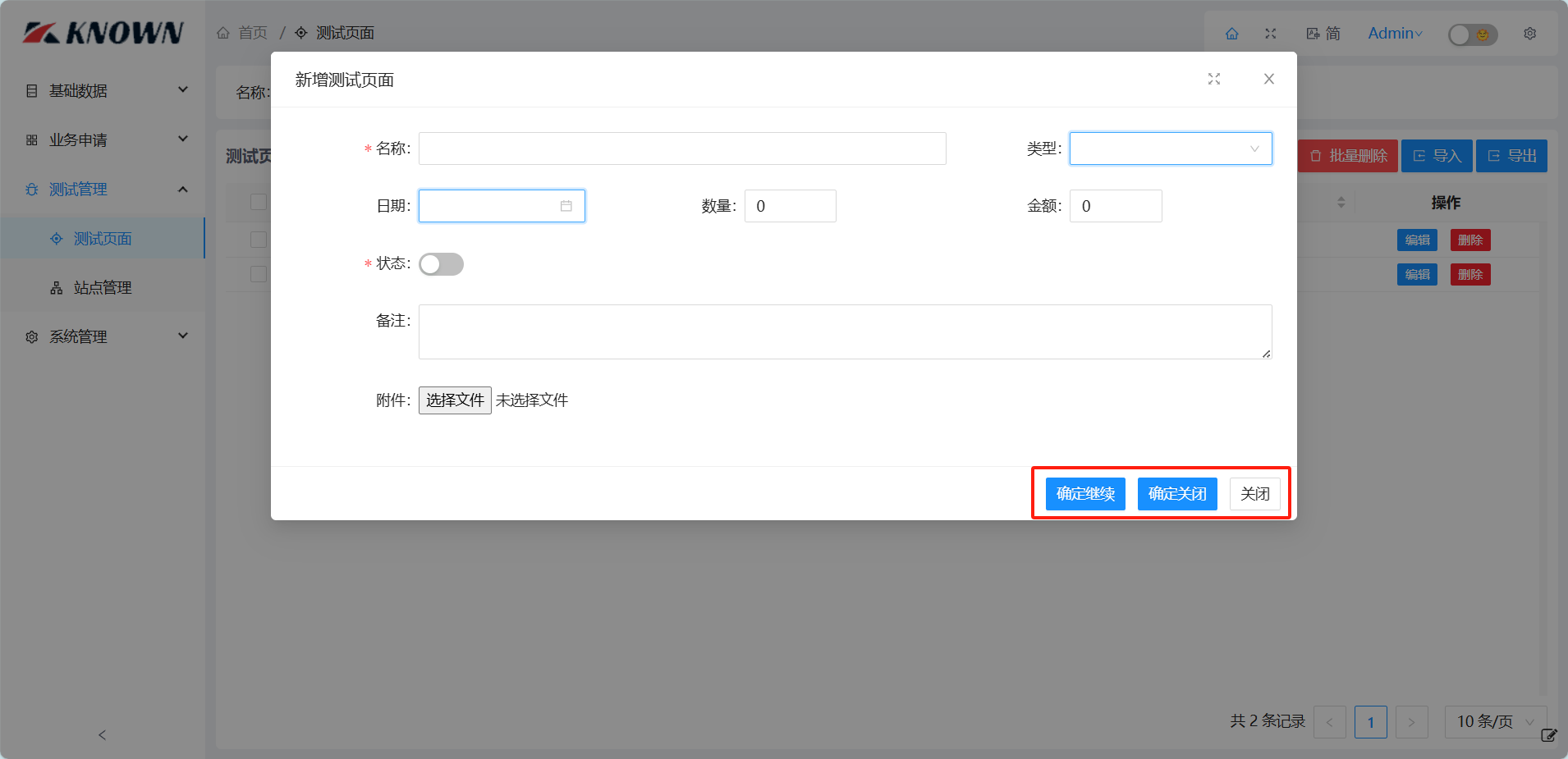Click 删除 in the second table row
The width and height of the screenshot is (1568, 759).
pyautogui.click(x=1470, y=275)
